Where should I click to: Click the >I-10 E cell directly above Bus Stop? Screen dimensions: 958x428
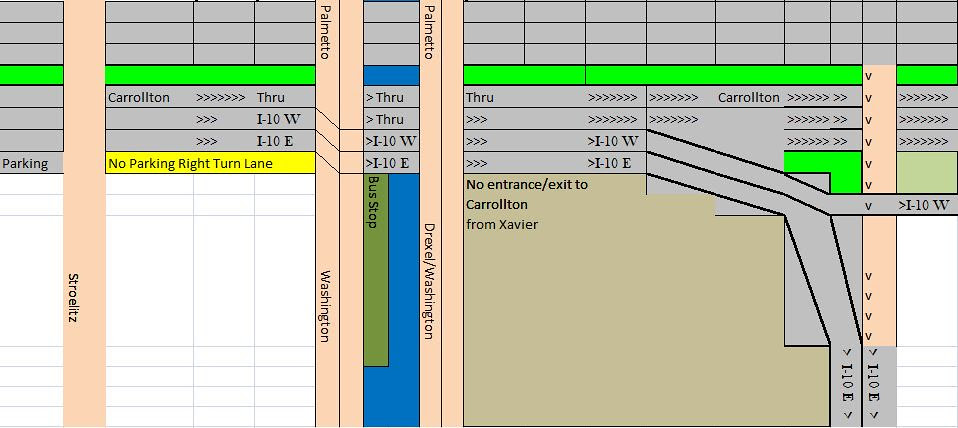(391, 163)
